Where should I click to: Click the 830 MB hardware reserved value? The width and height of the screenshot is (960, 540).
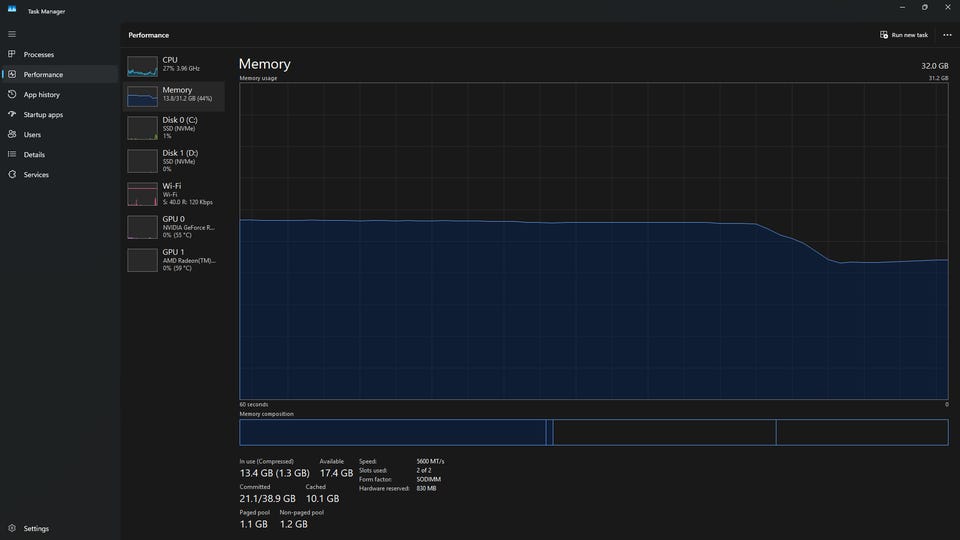426,489
